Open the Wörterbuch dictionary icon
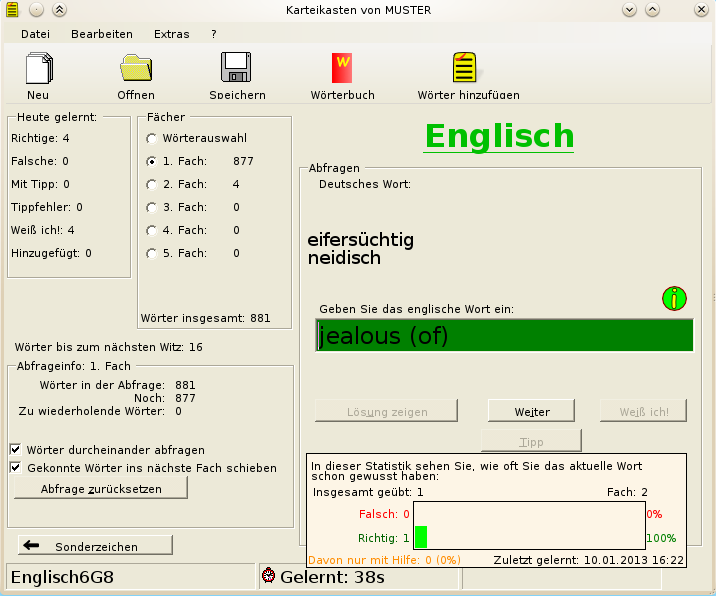The image size is (716, 596). [342, 68]
